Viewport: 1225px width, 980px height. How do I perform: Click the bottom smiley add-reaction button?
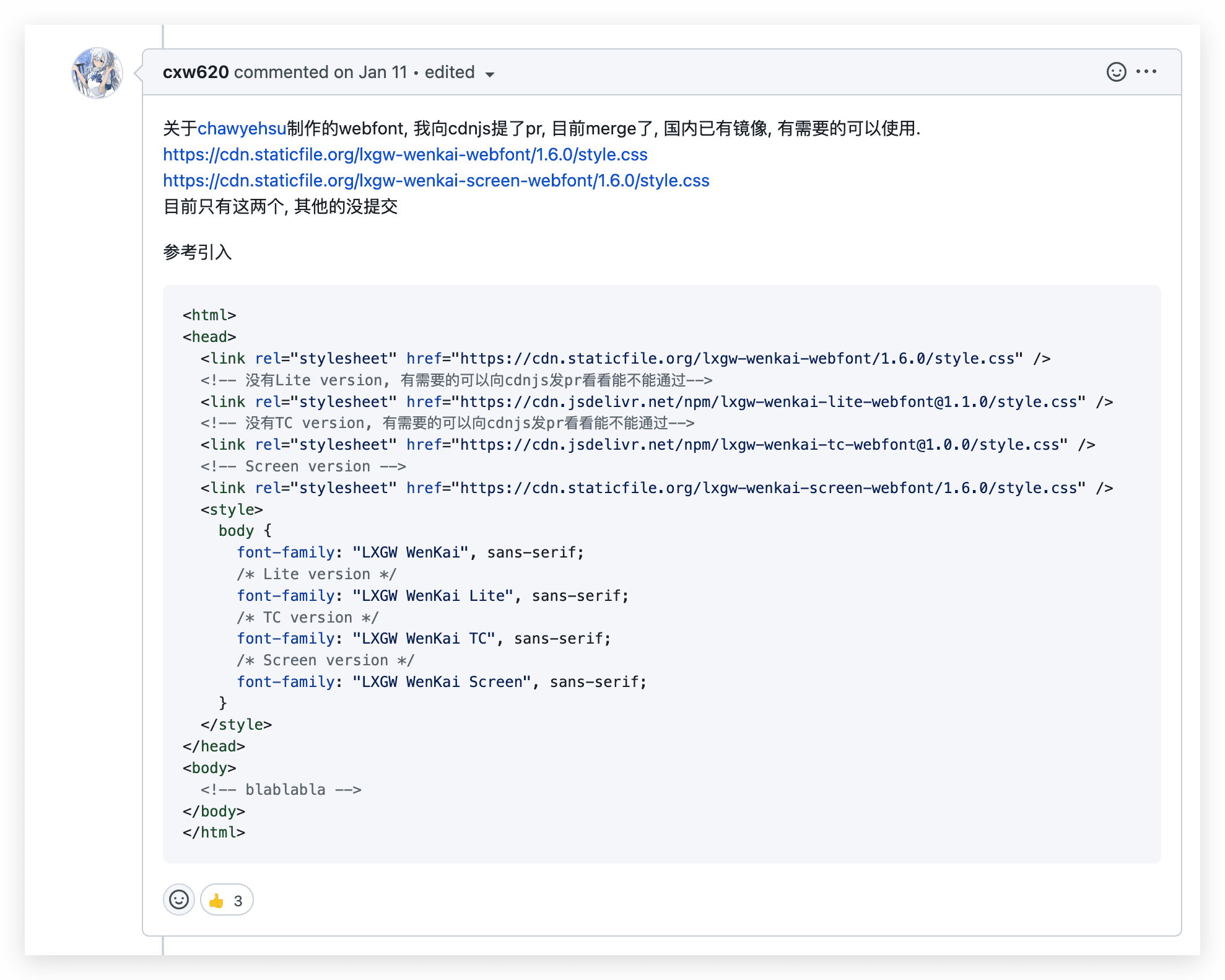pos(179,899)
